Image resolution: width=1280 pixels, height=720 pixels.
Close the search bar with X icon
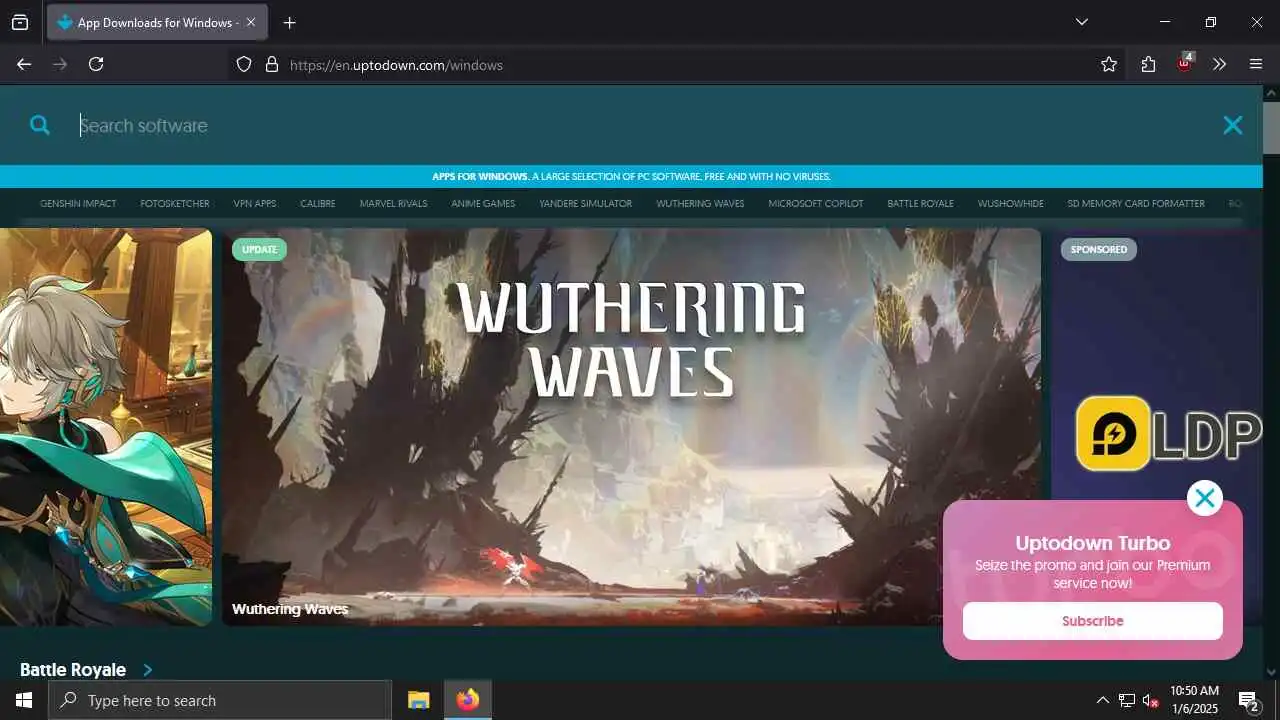(x=1233, y=125)
